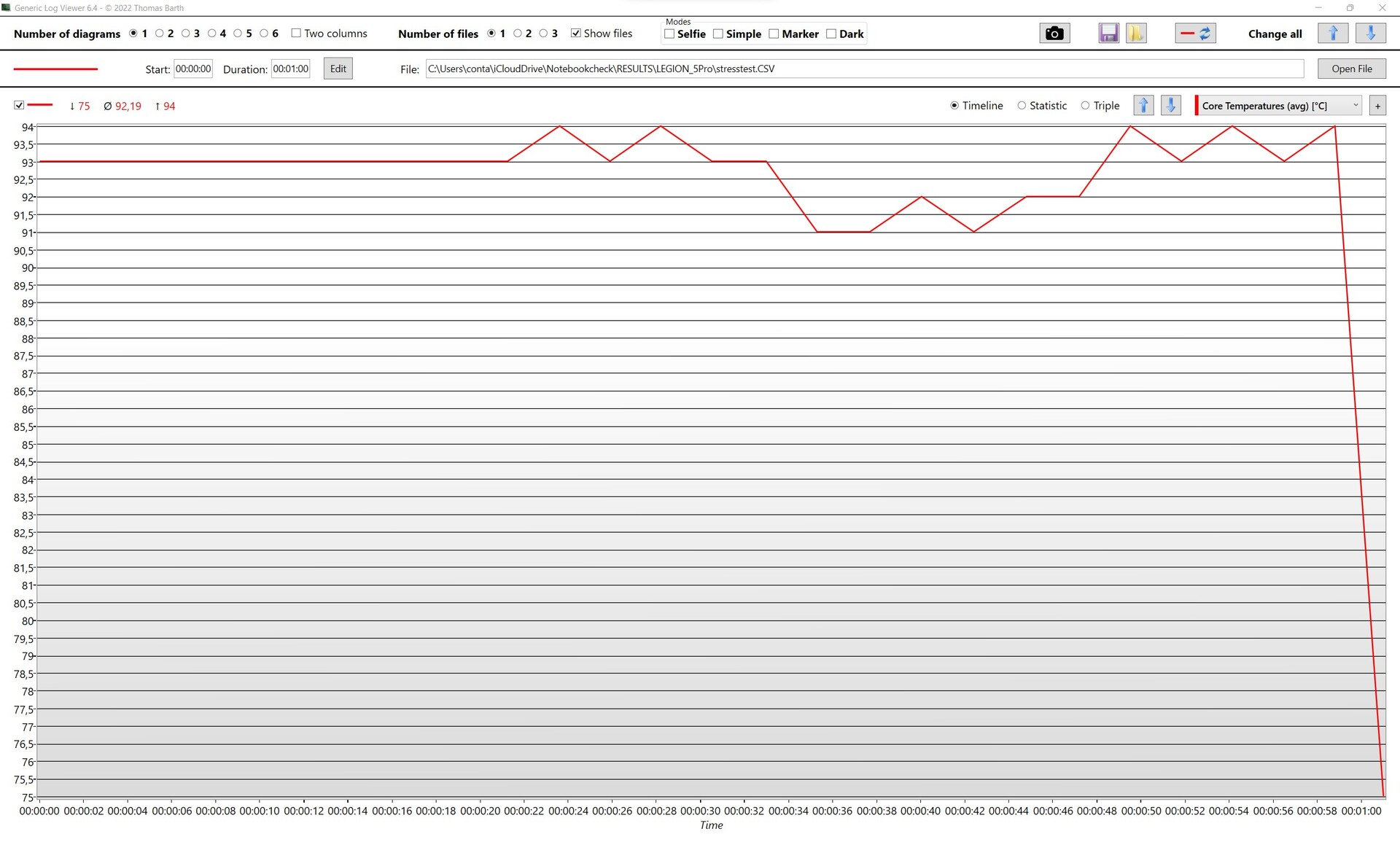Image resolution: width=1400 pixels, height=842 pixels.
Task: Uncheck the red series visibility checkbox
Action: click(x=19, y=106)
